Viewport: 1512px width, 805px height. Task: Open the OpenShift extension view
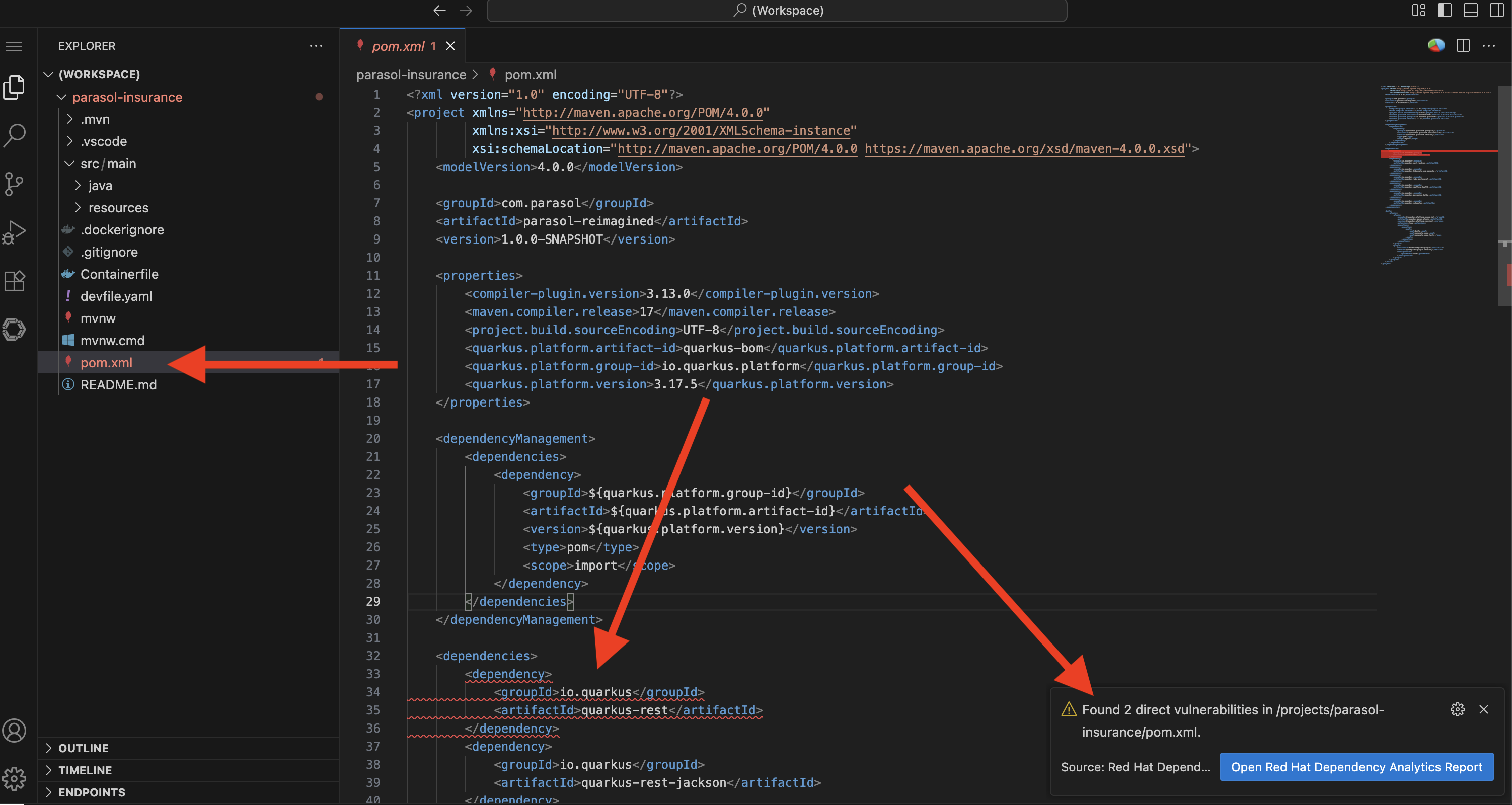(x=15, y=329)
